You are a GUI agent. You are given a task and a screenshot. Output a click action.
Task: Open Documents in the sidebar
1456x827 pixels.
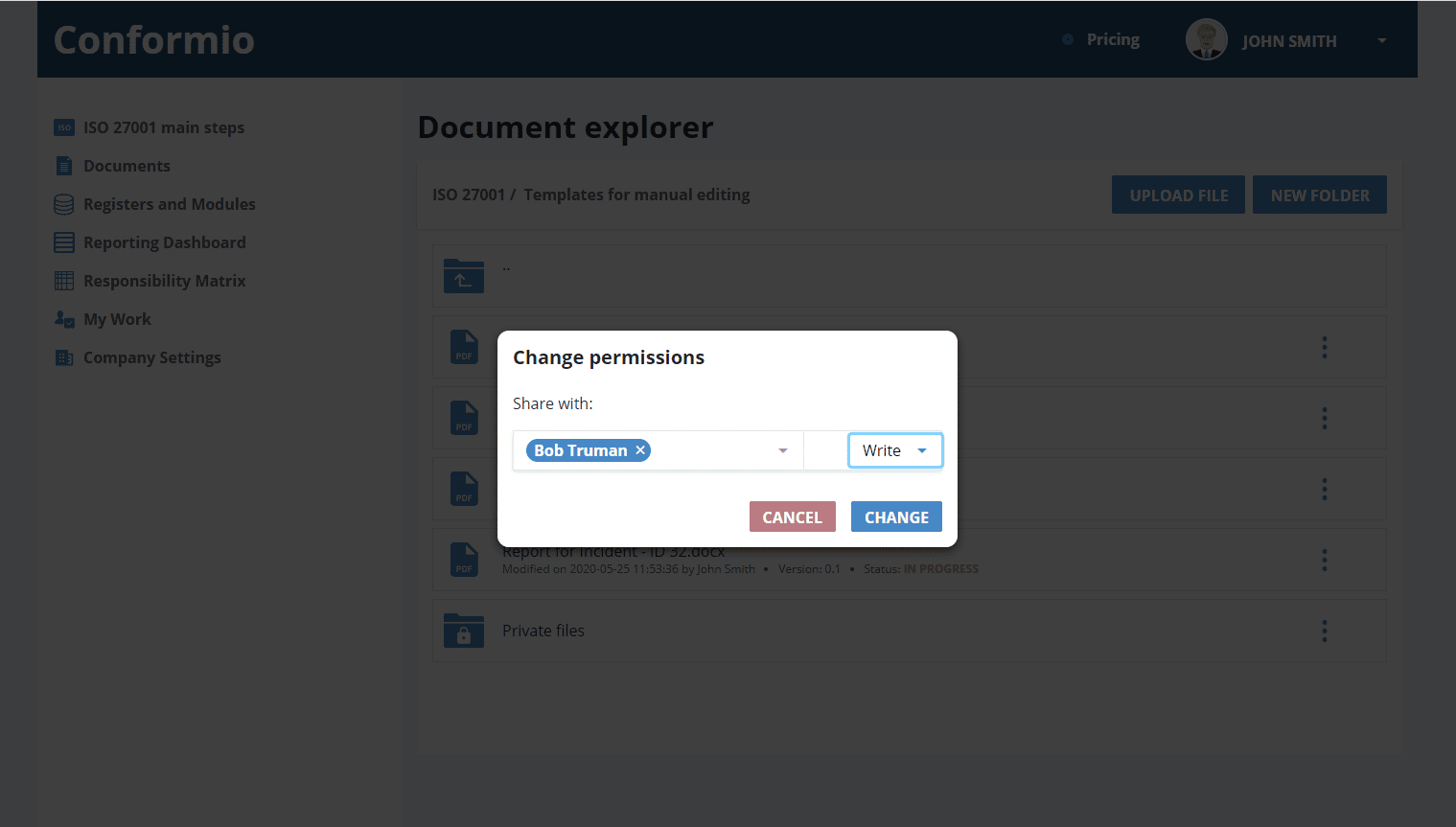coord(127,166)
